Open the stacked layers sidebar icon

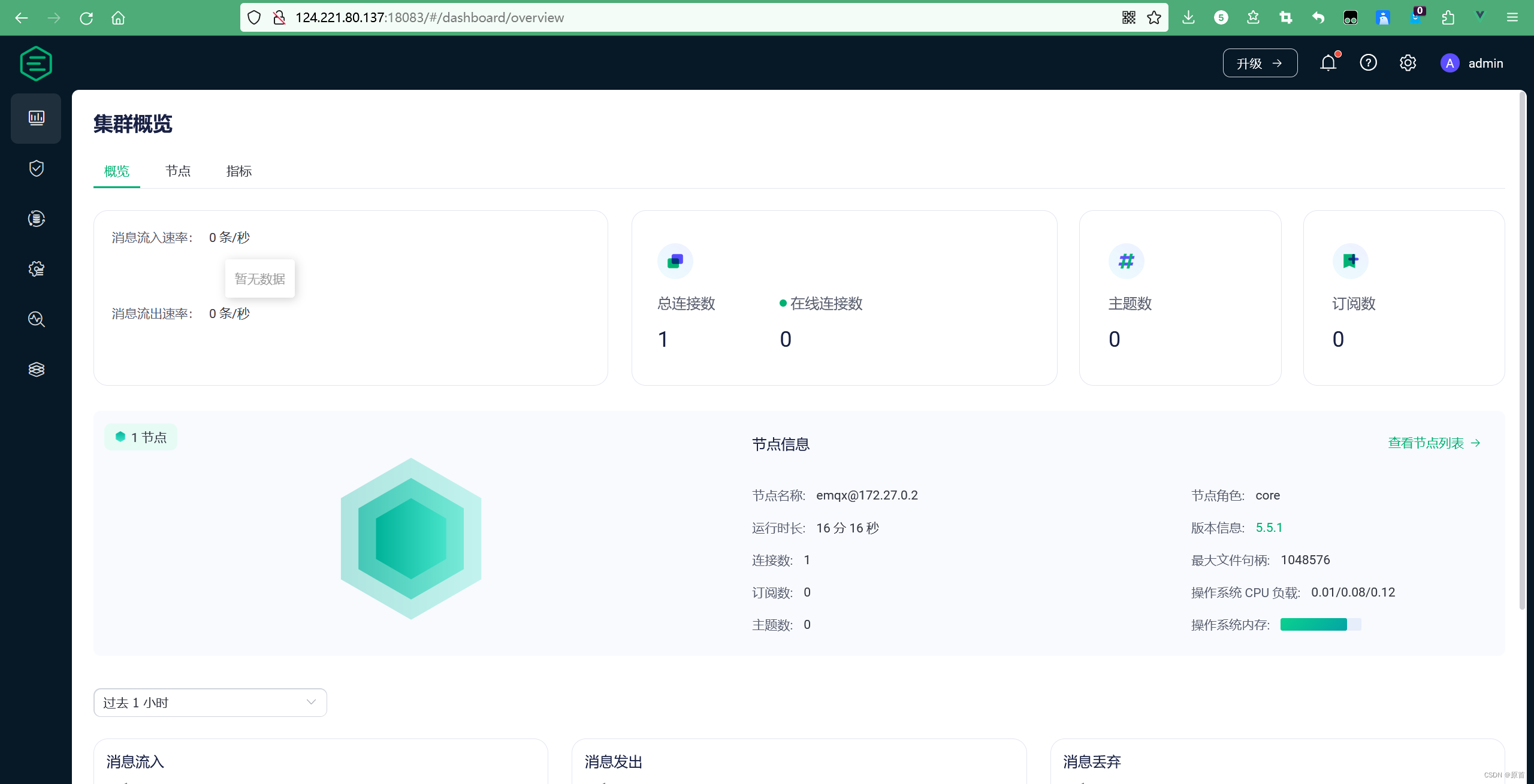click(36, 370)
